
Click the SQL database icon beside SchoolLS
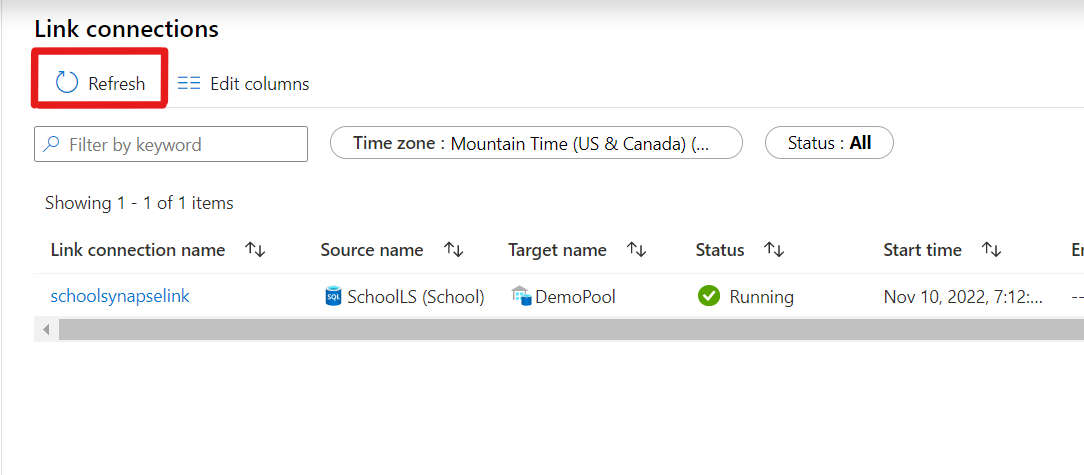tap(333, 296)
